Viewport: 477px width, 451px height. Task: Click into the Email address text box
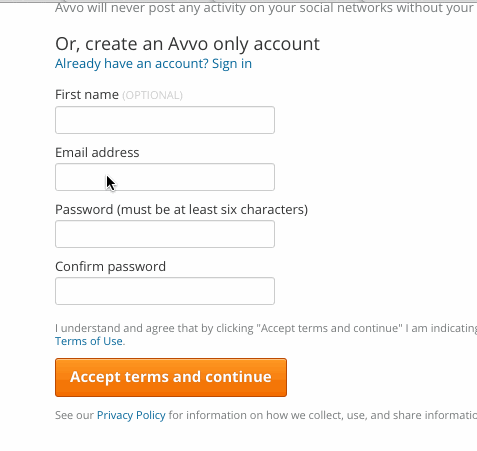165,177
